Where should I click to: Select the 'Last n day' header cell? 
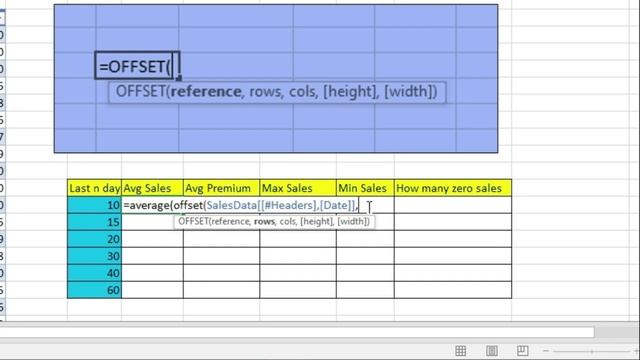pos(94,188)
